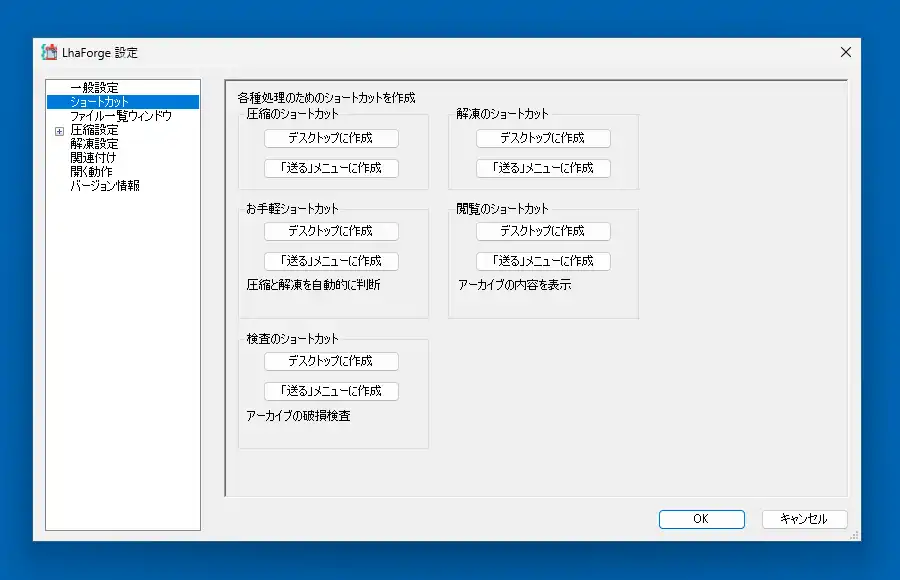Image resolution: width=900 pixels, height=580 pixels.
Task: Create 閲覧 shortcut in 送る menu
Action: 543,261
